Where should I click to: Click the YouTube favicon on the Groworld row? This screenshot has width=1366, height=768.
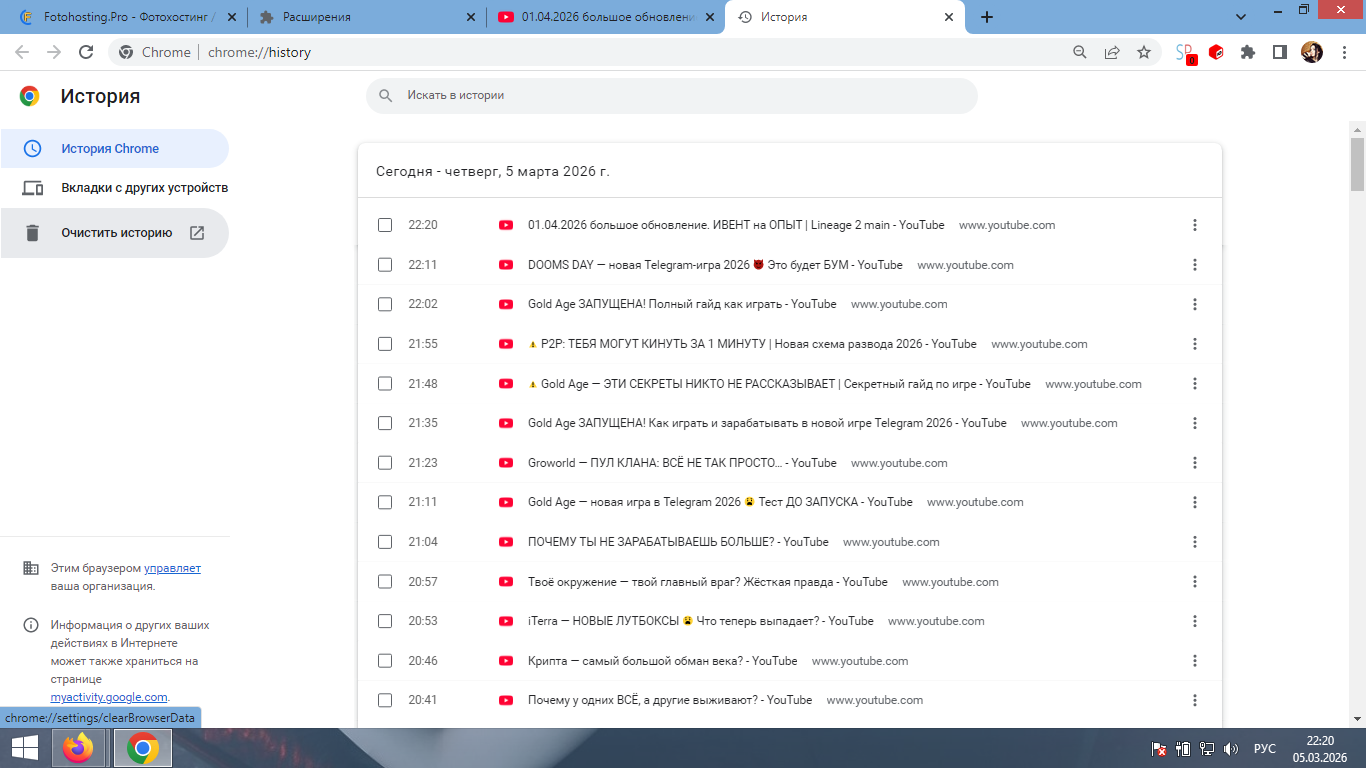[506, 463]
